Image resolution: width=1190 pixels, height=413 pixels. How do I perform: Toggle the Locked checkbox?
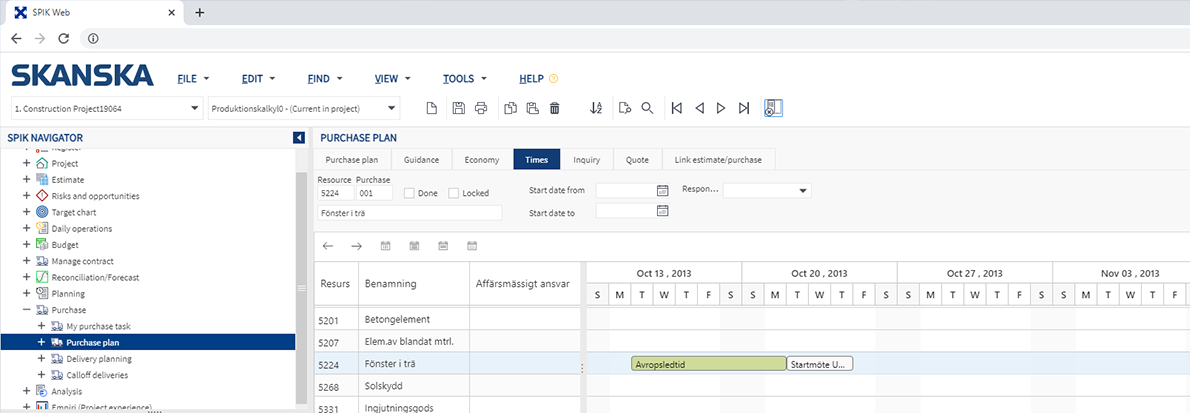click(454, 193)
